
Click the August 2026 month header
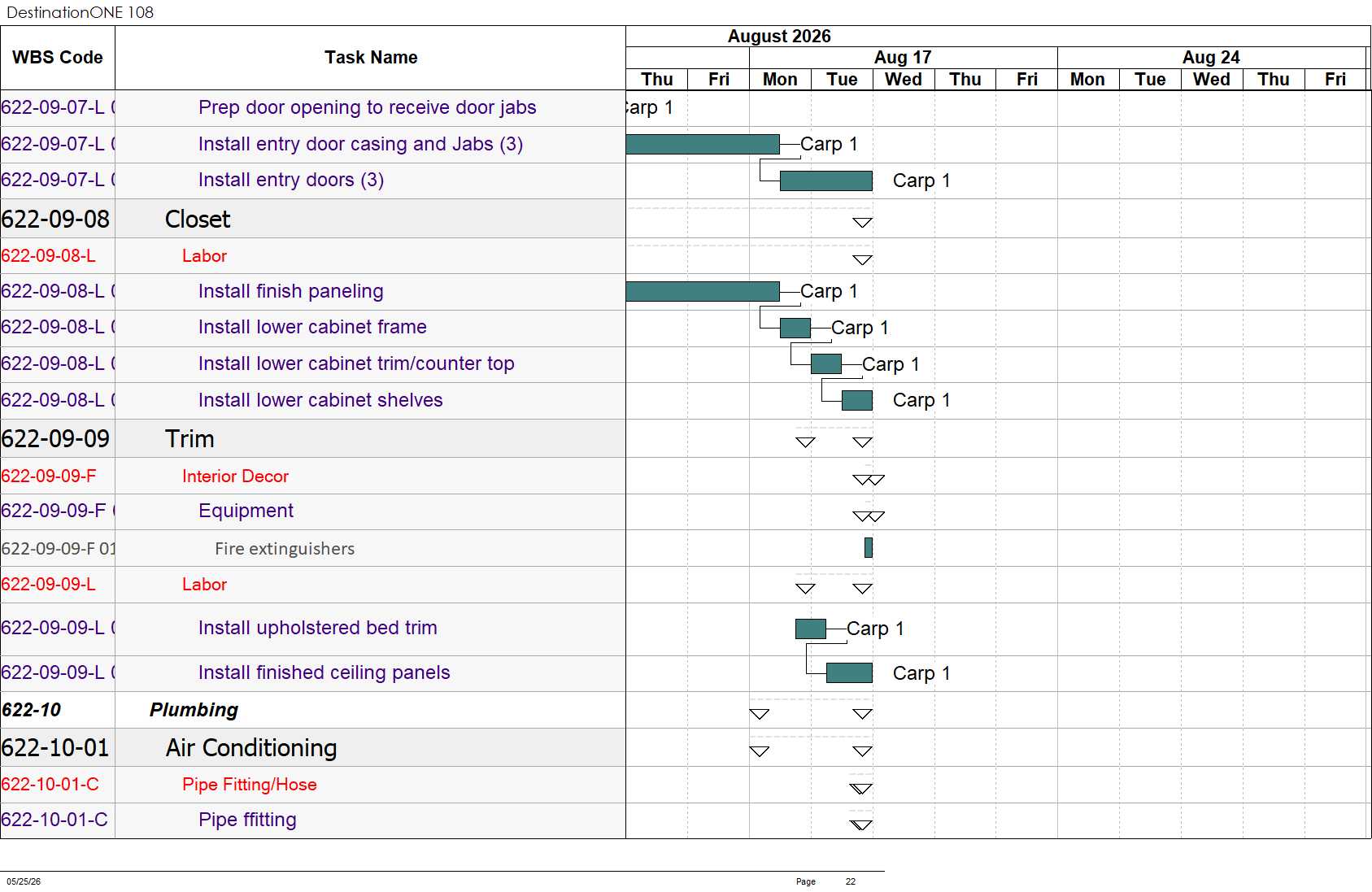click(x=779, y=37)
